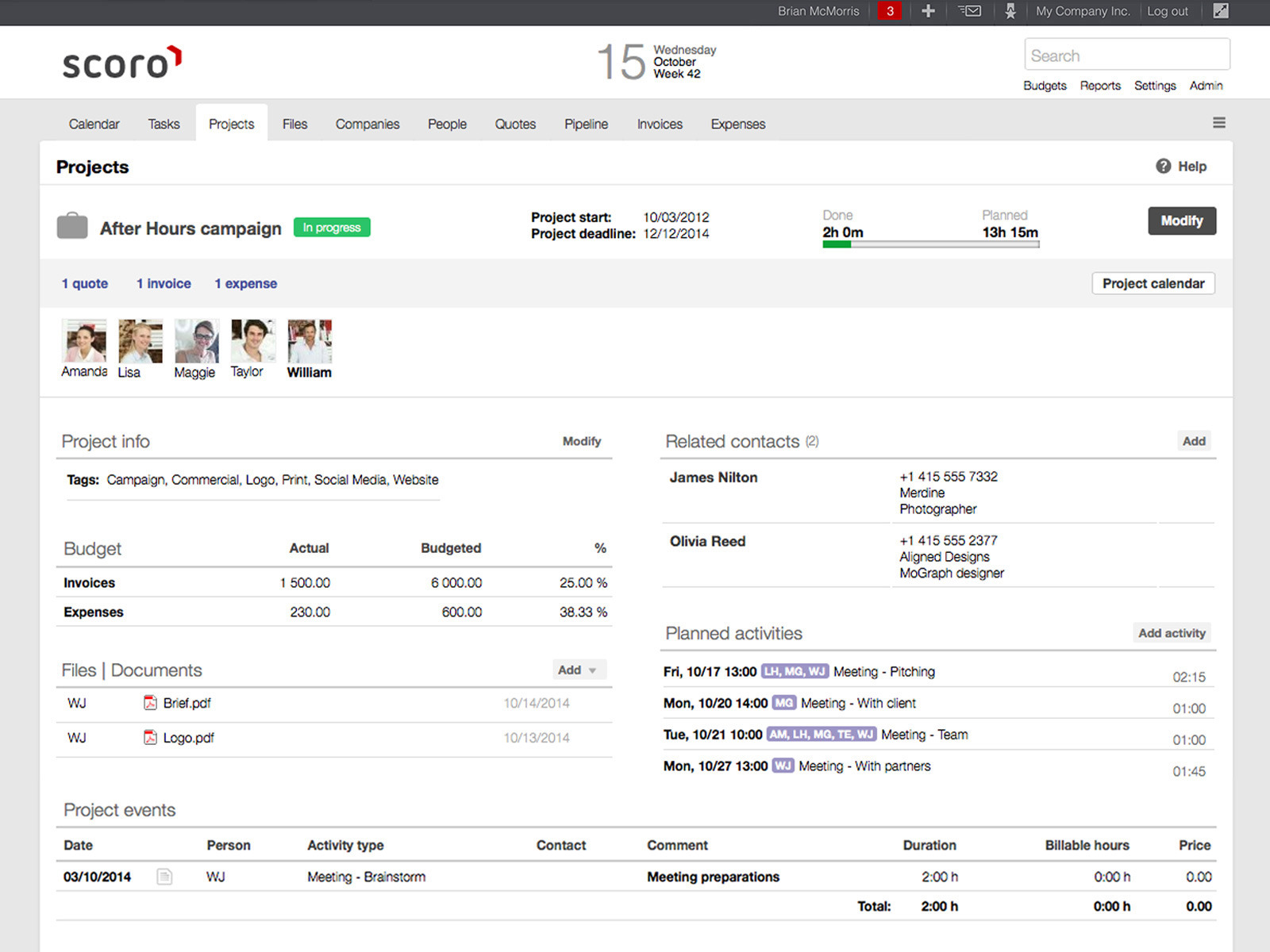Open the My Company Inc. link
This screenshot has height=952, width=1270.
[x=1083, y=11]
